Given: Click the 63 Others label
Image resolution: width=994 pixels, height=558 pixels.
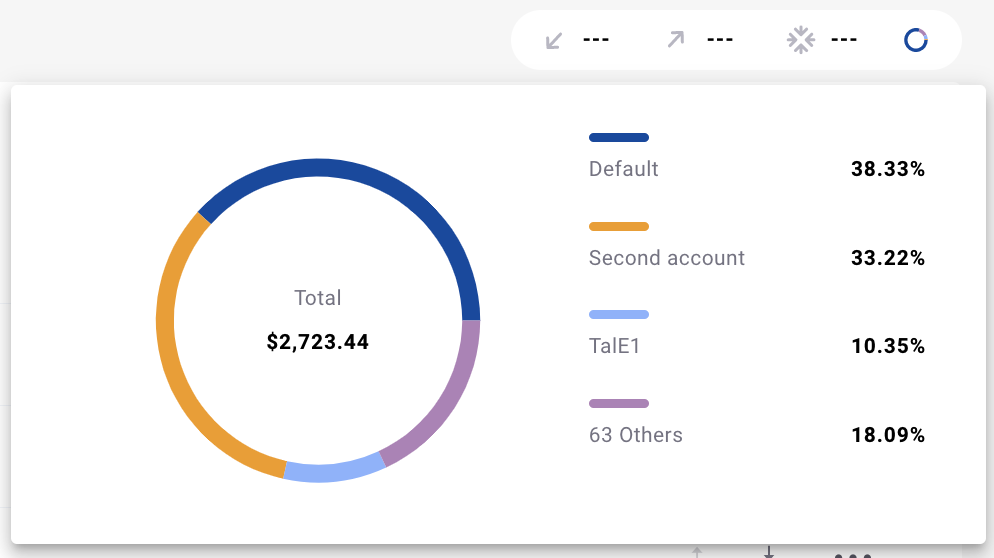Looking at the screenshot, I should (636, 434).
